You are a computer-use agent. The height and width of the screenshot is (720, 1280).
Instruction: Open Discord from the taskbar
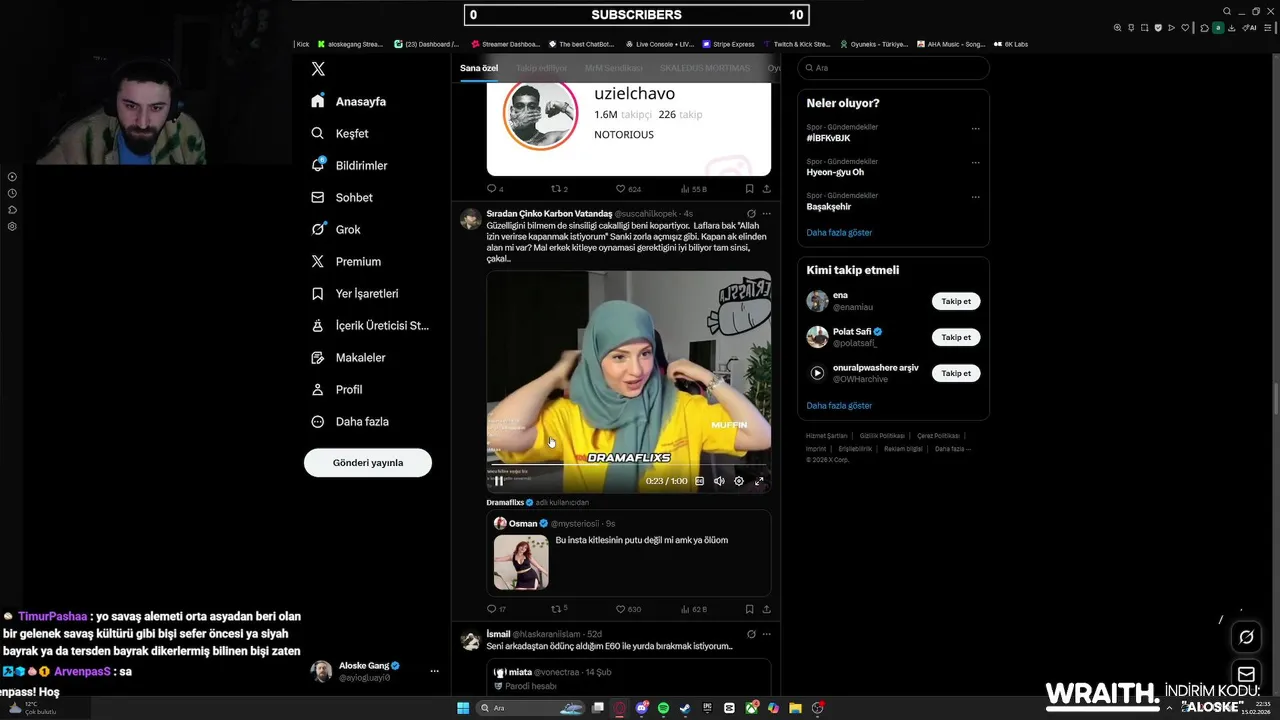point(642,708)
